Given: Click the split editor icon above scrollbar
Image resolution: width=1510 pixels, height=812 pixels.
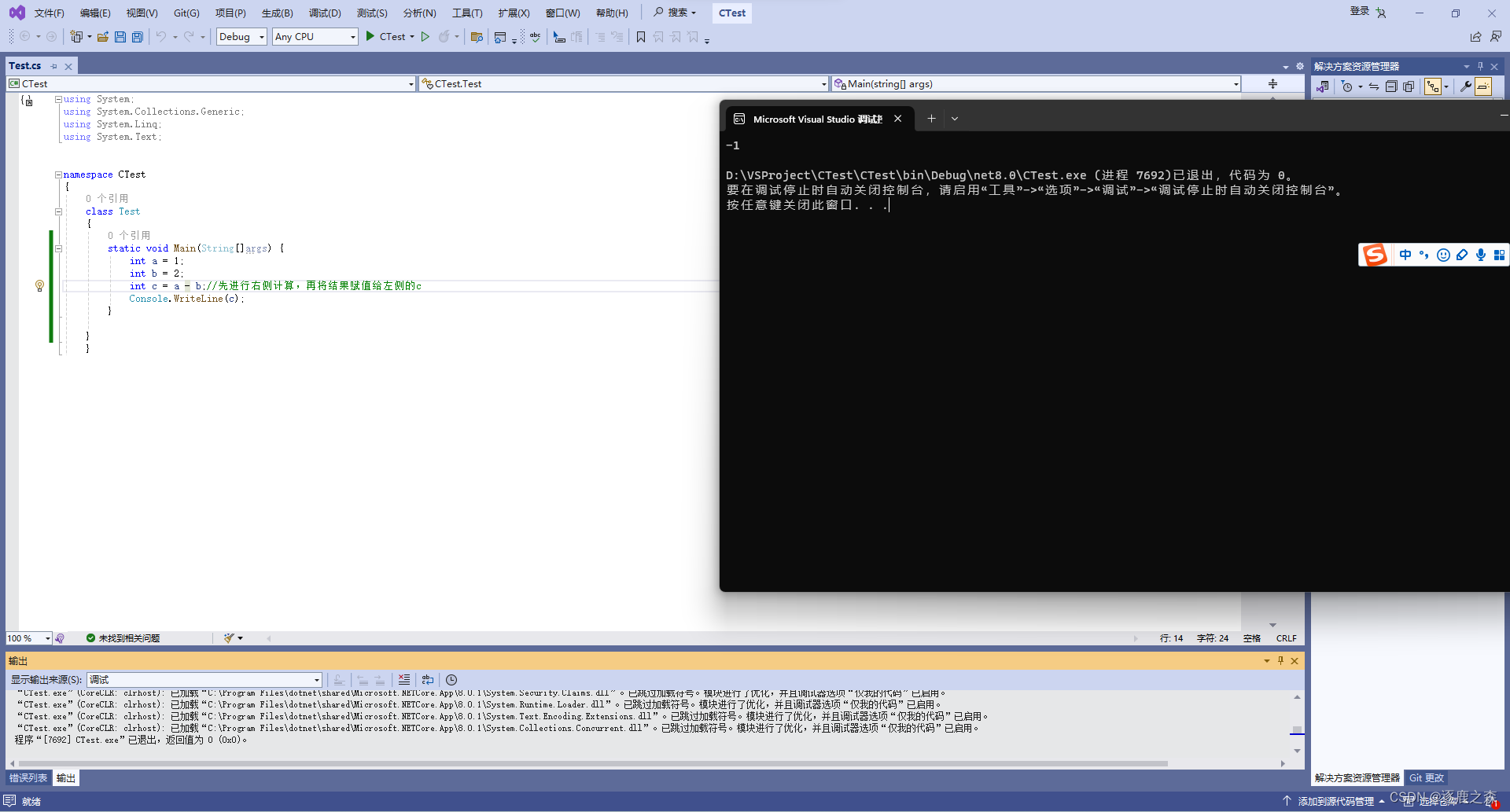Looking at the screenshot, I should click(1272, 84).
